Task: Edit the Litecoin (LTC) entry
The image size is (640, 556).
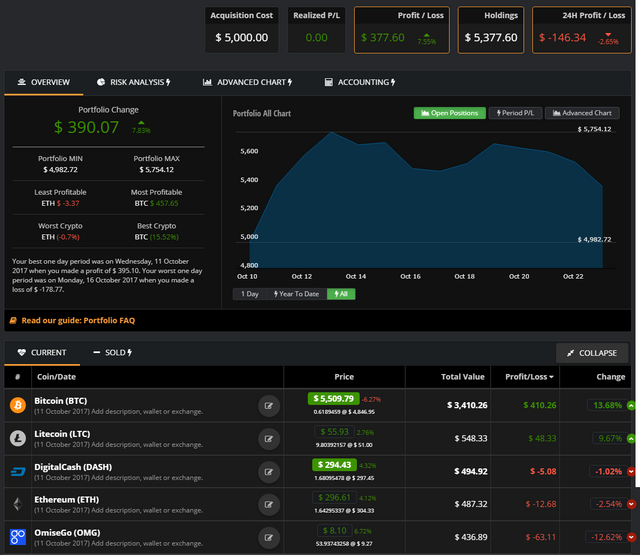Action: coord(269,439)
